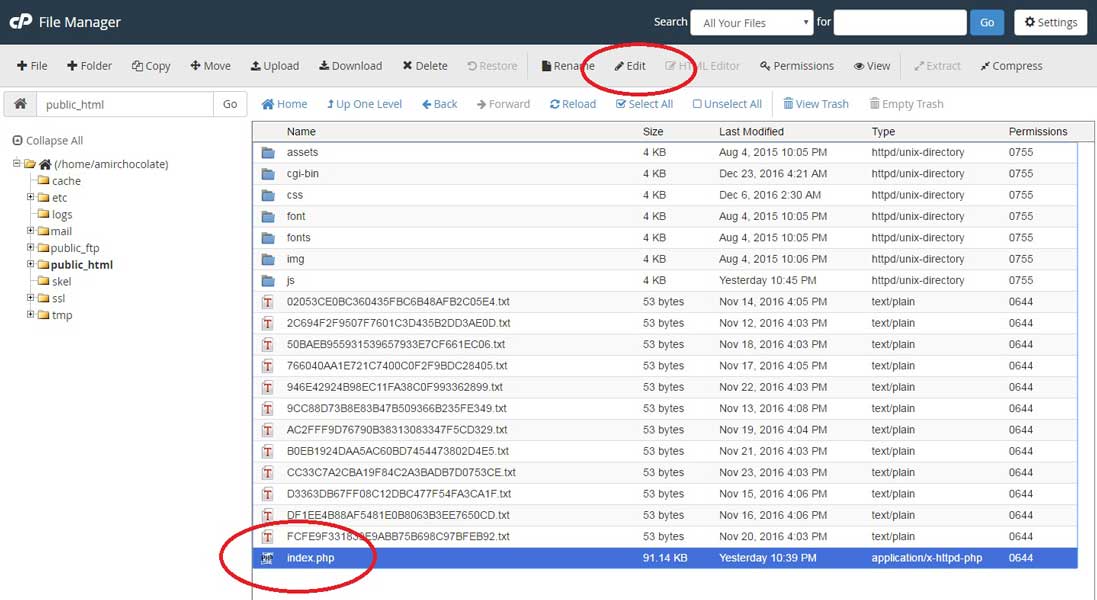This screenshot has height=600, width=1097.
Task: Click the Go button beside path field
Action: 230,104
